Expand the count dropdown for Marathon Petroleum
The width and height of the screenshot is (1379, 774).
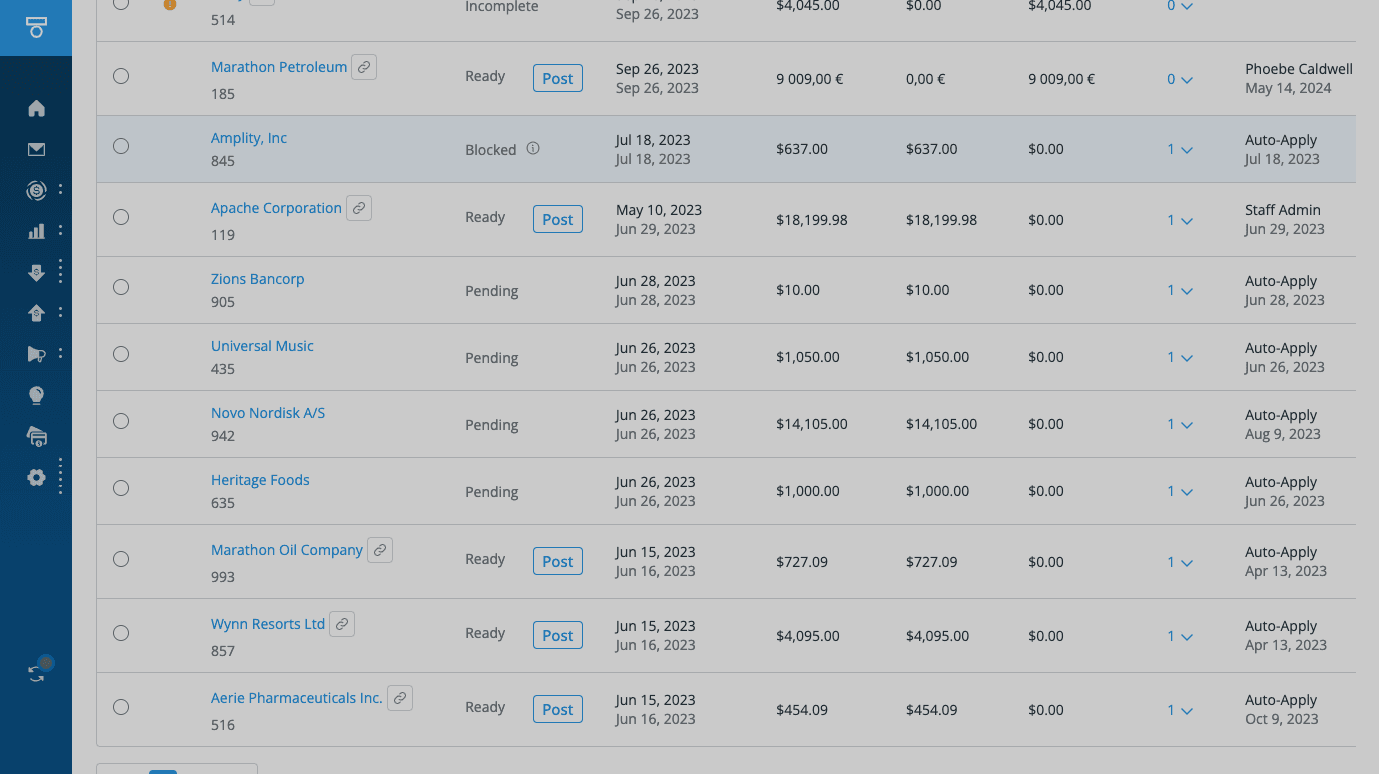(x=1180, y=79)
